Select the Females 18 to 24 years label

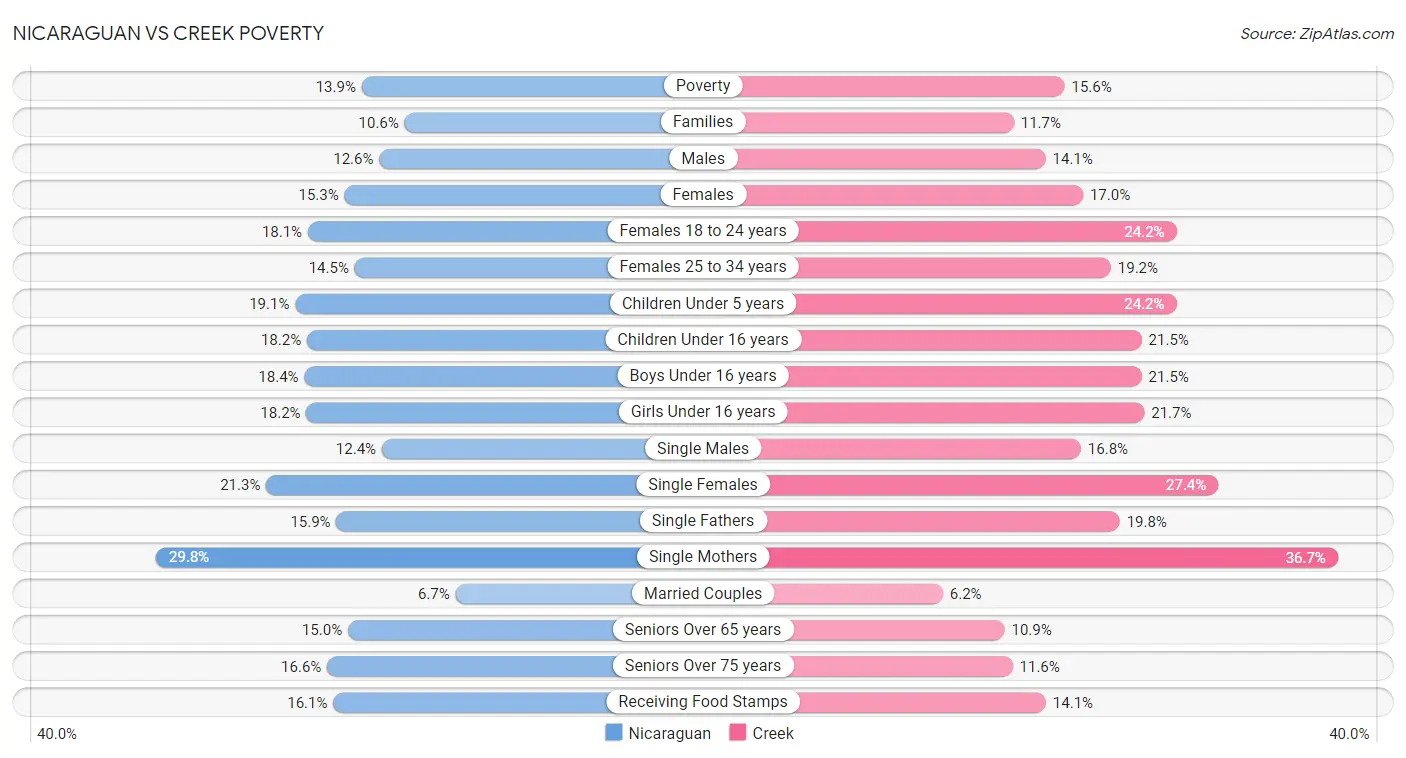point(703,231)
